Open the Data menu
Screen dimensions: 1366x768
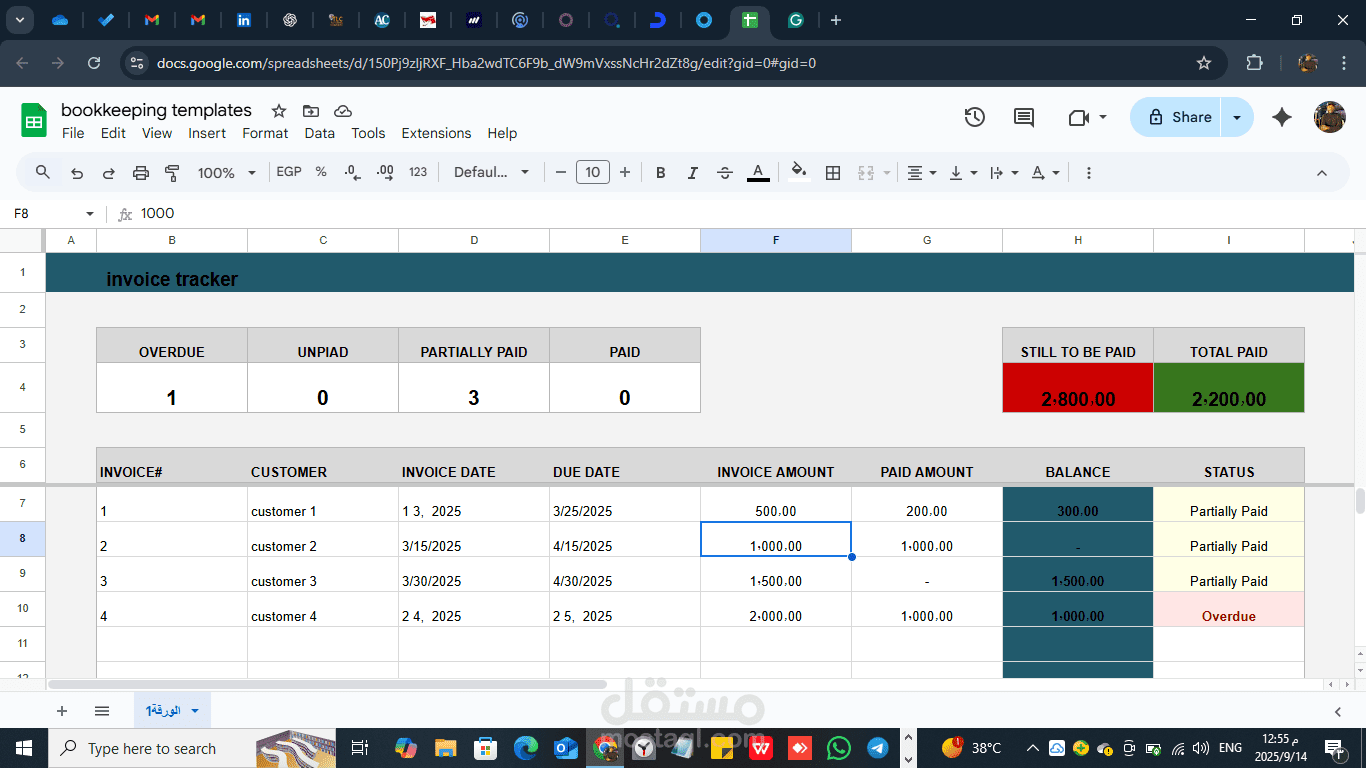point(320,133)
